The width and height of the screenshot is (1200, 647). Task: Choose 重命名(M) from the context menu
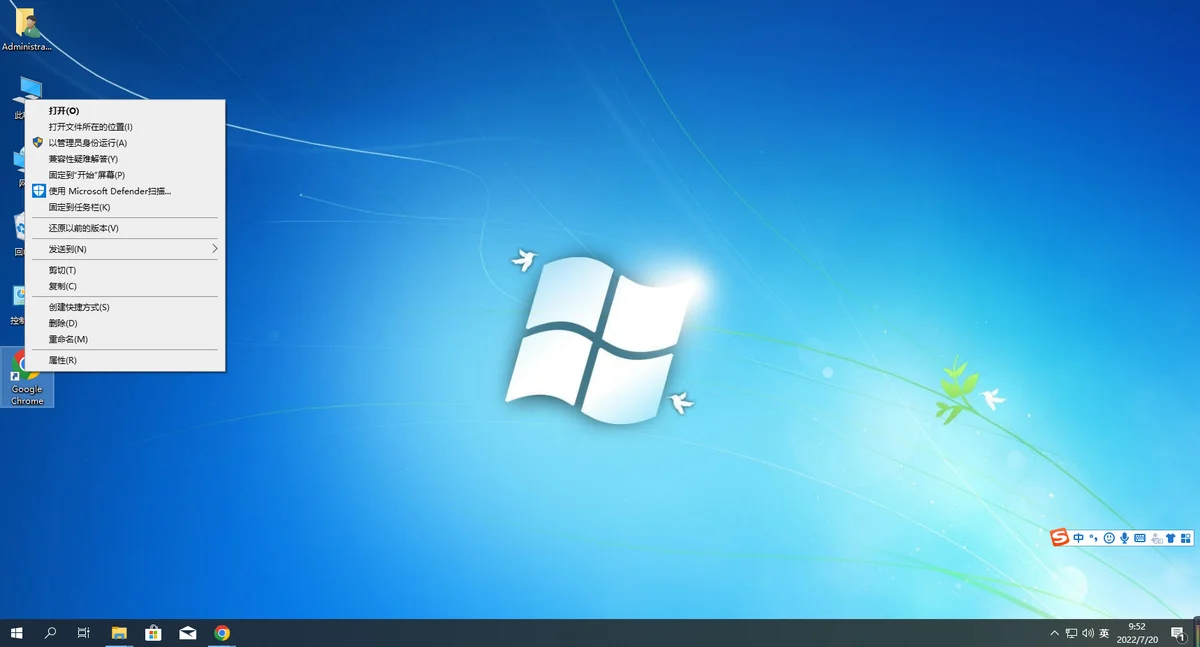pos(125,339)
